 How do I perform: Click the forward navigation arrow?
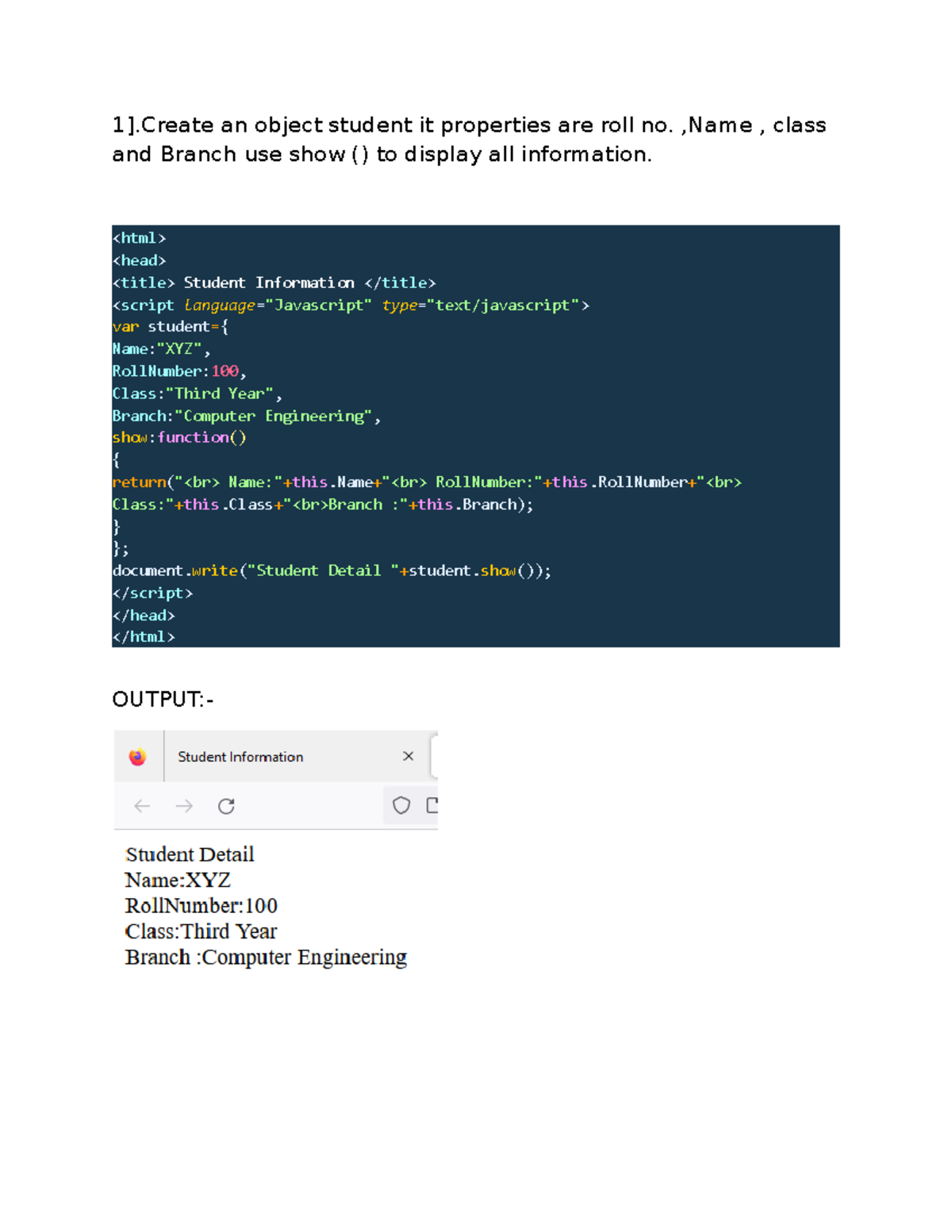[184, 806]
